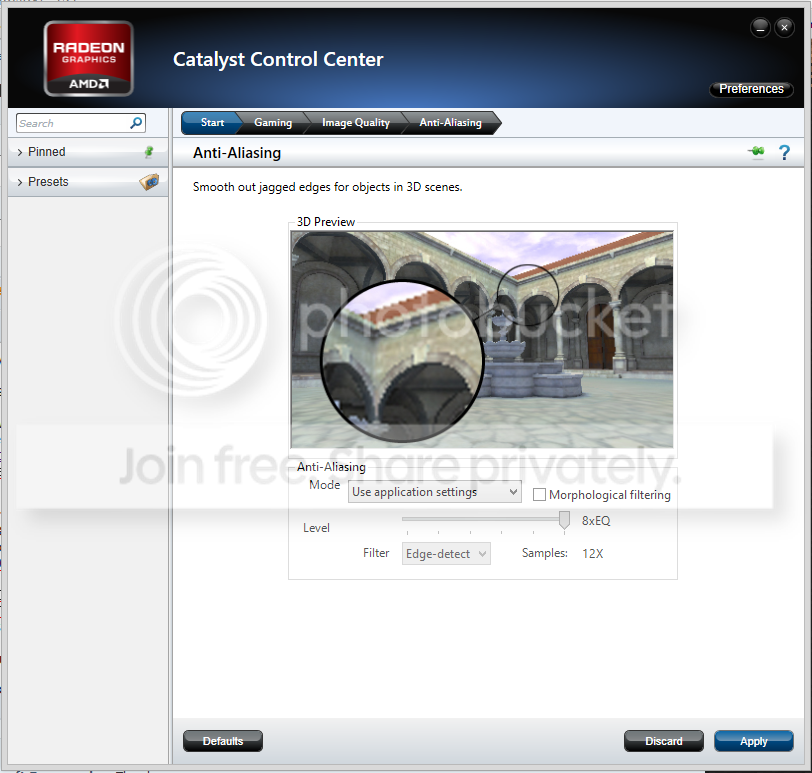Expand the Presets section chevron
This screenshot has height=773, width=812.
pyautogui.click(x=20, y=182)
